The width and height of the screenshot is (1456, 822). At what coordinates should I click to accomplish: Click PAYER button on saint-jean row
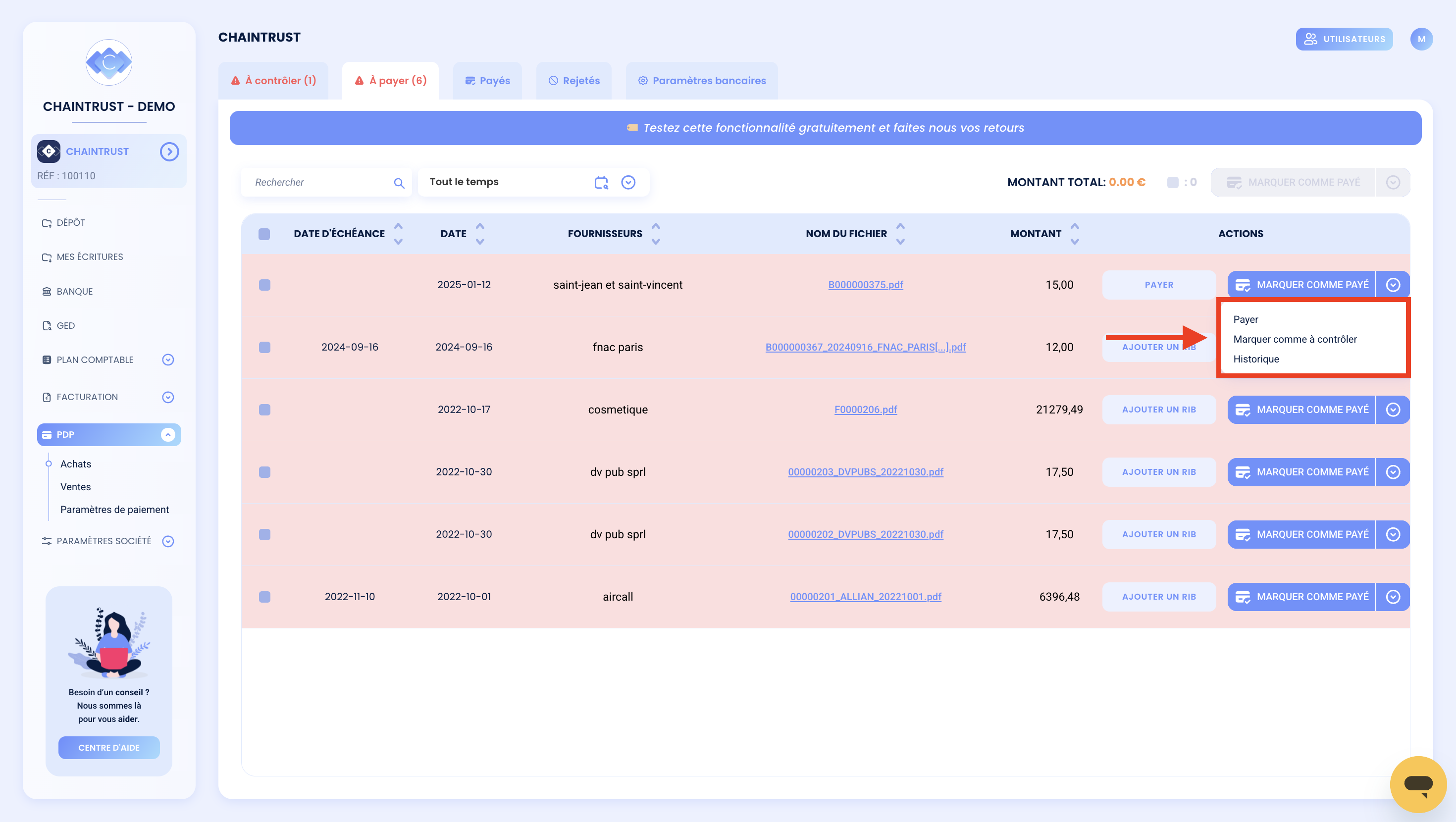[1159, 285]
